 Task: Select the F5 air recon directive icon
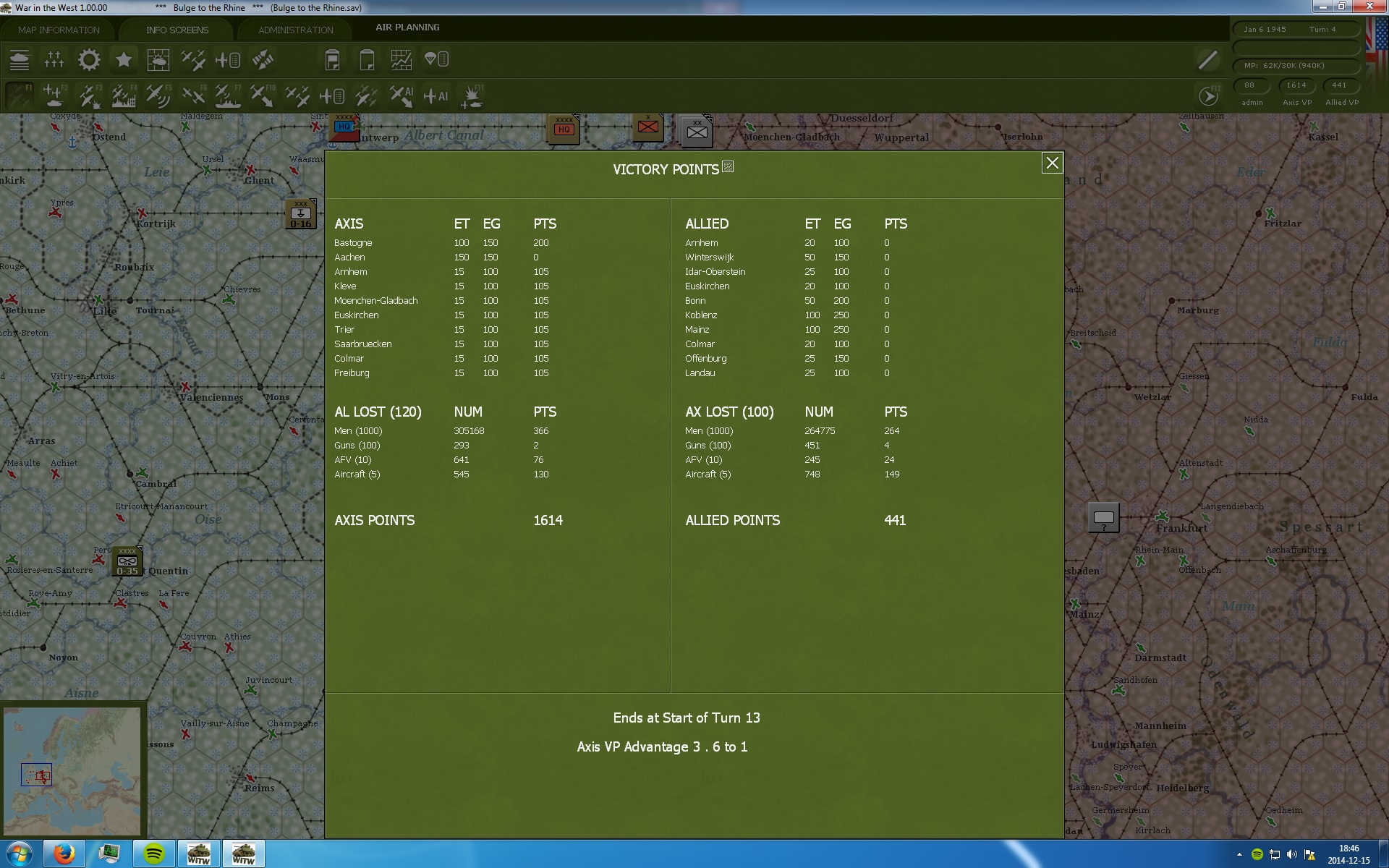(x=158, y=95)
